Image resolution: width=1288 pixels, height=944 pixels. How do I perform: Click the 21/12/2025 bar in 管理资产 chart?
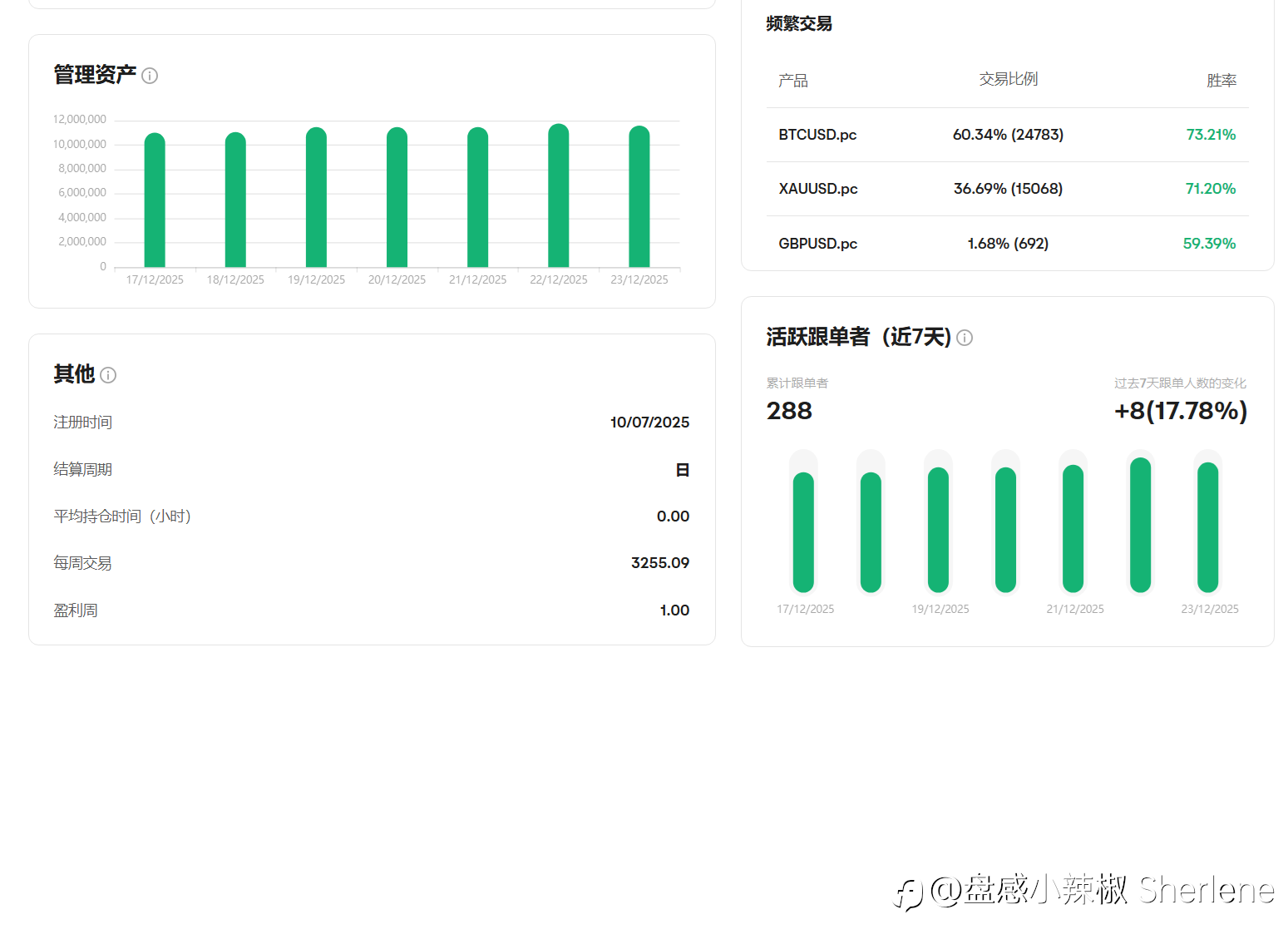(477, 197)
